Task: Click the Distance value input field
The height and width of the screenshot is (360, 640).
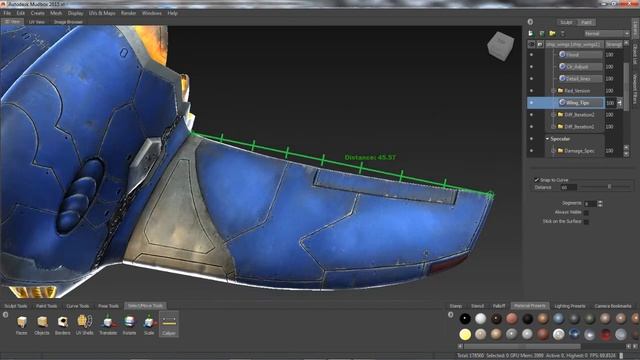Action: tap(568, 187)
